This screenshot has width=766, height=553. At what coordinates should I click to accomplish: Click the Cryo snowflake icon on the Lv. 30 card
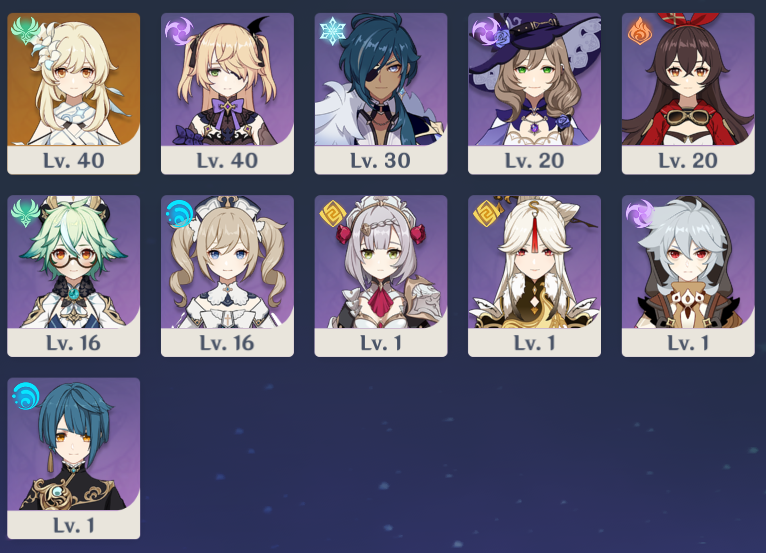point(332,31)
